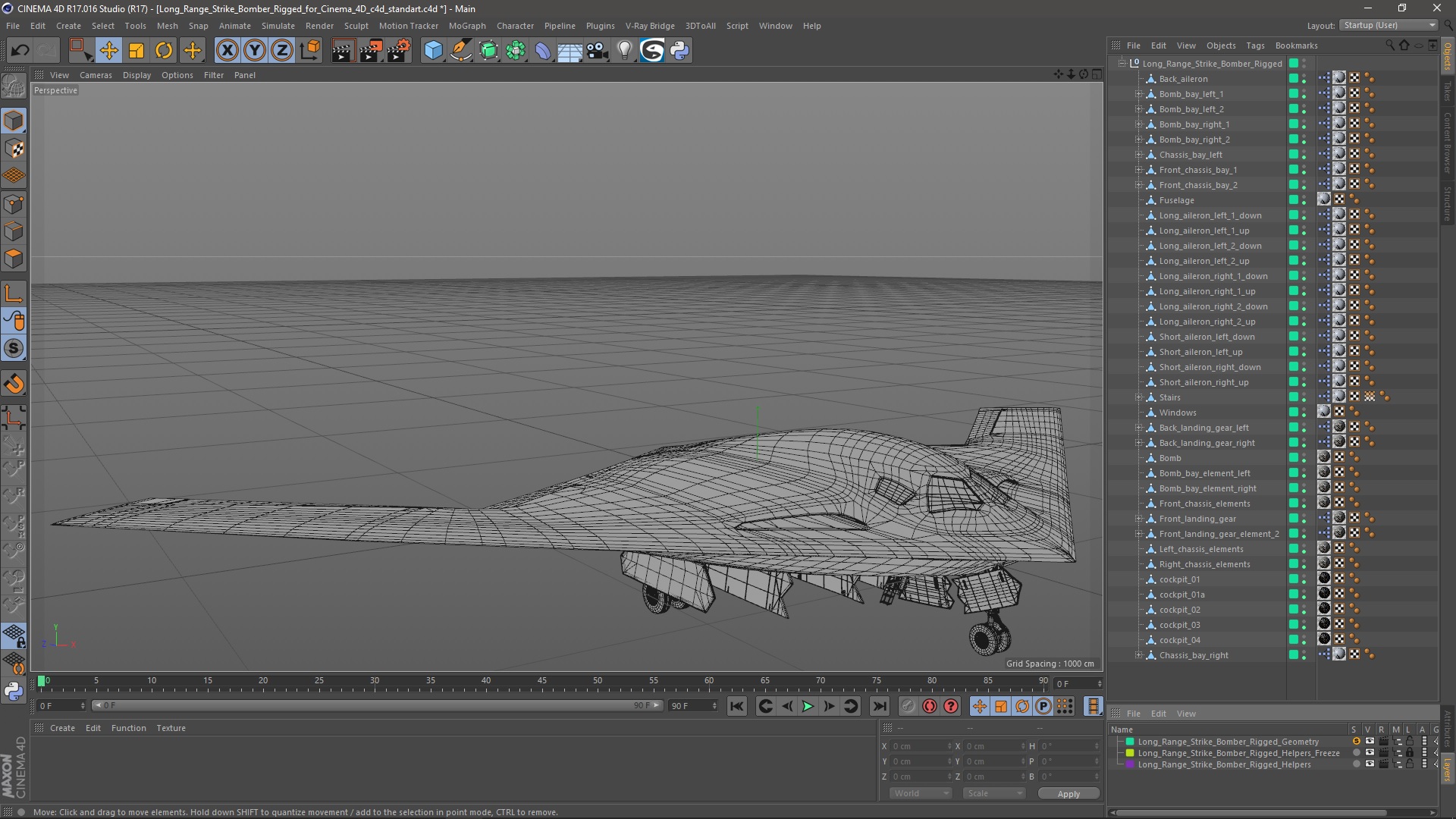This screenshot has height=819, width=1456.
Task: Click the Undo arrow icon
Action: [x=20, y=51]
